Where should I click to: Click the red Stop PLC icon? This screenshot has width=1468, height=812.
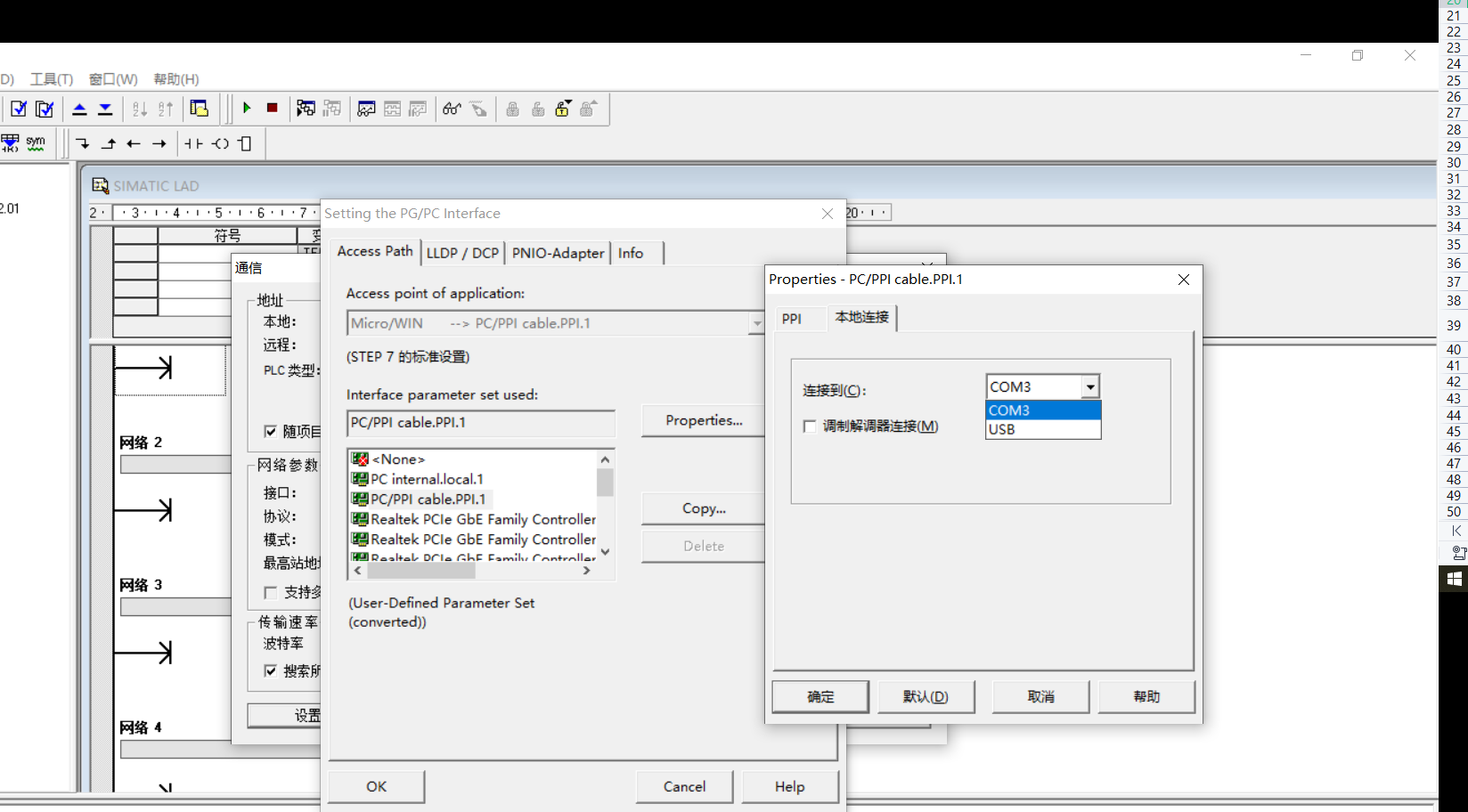pos(273,108)
